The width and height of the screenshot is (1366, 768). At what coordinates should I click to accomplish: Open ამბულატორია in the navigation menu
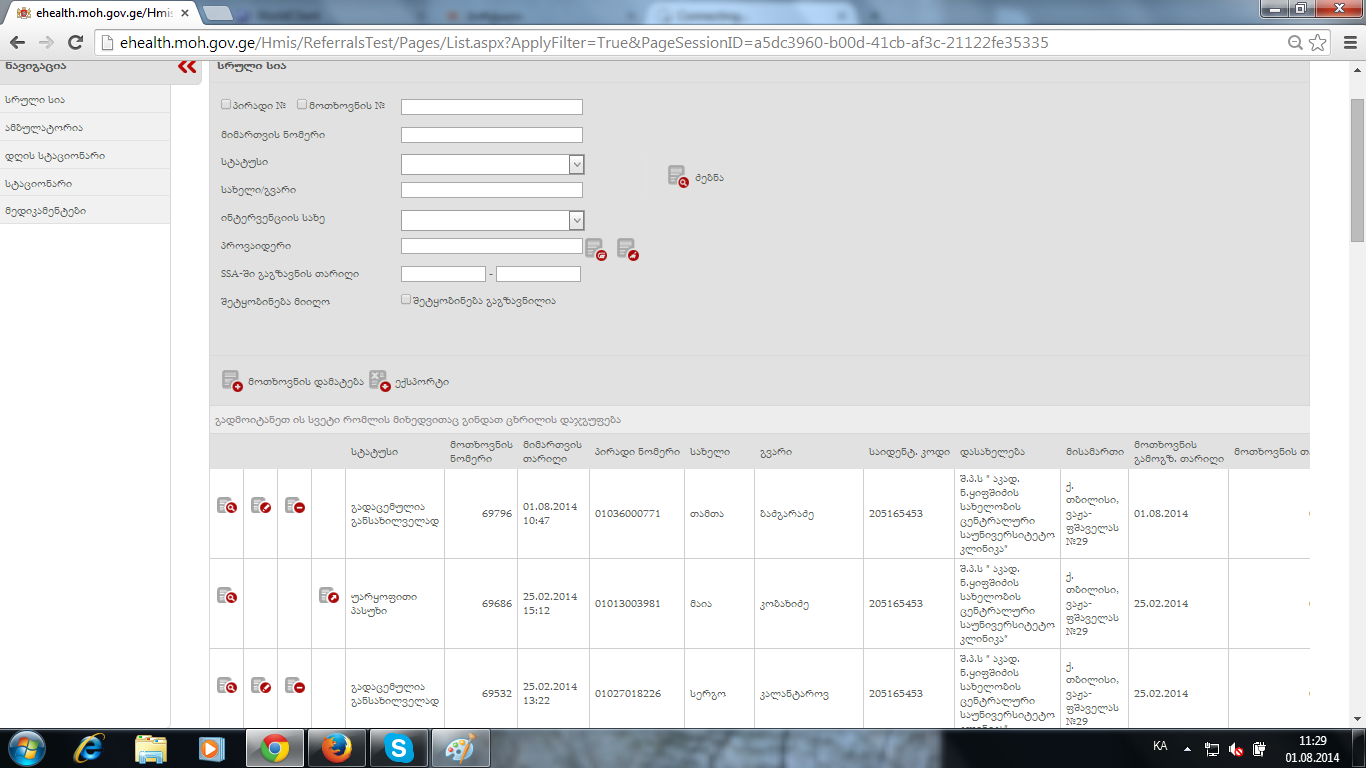(x=44, y=128)
